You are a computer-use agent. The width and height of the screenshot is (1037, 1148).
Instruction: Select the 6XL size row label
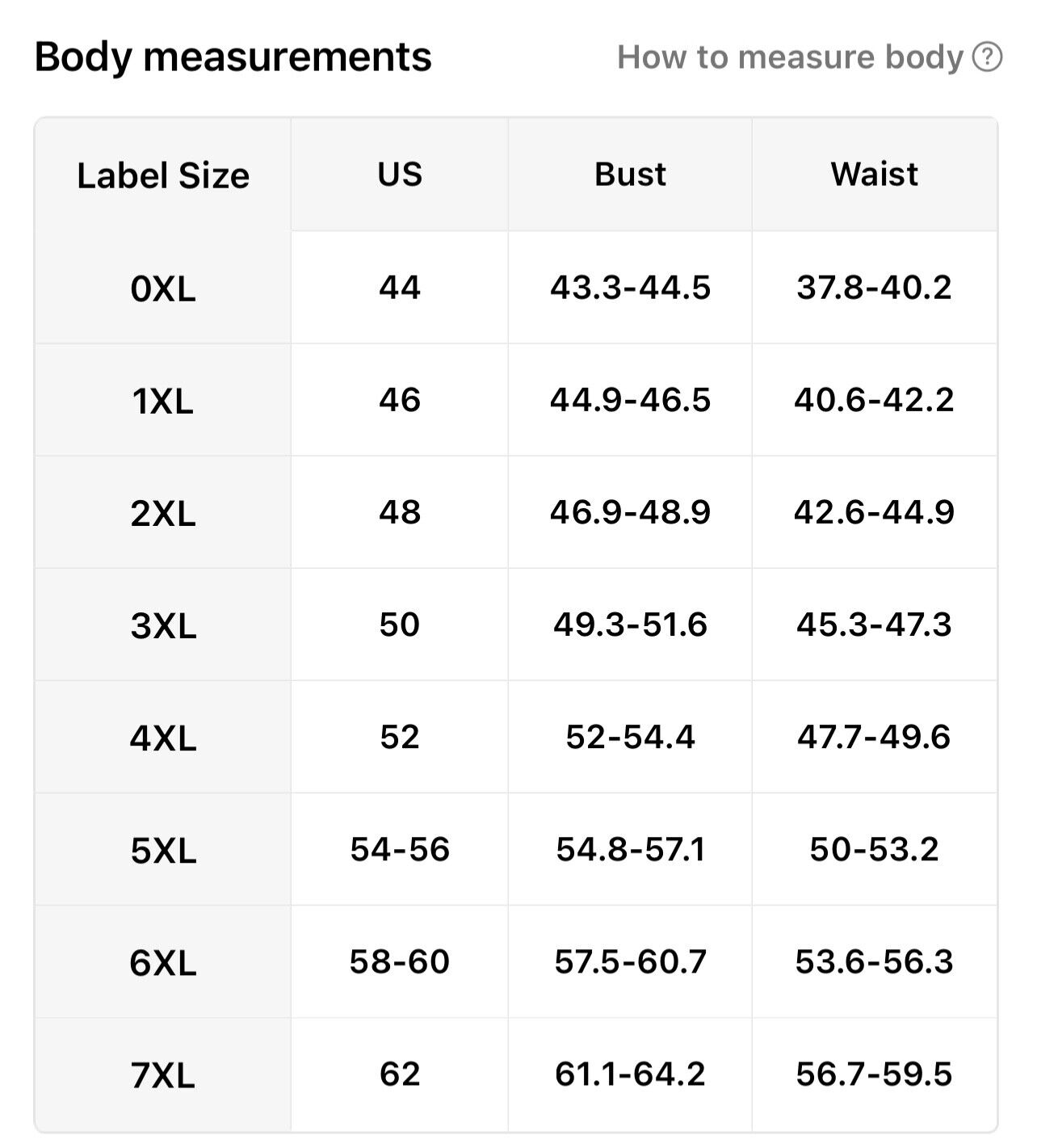[x=163, y=962]
